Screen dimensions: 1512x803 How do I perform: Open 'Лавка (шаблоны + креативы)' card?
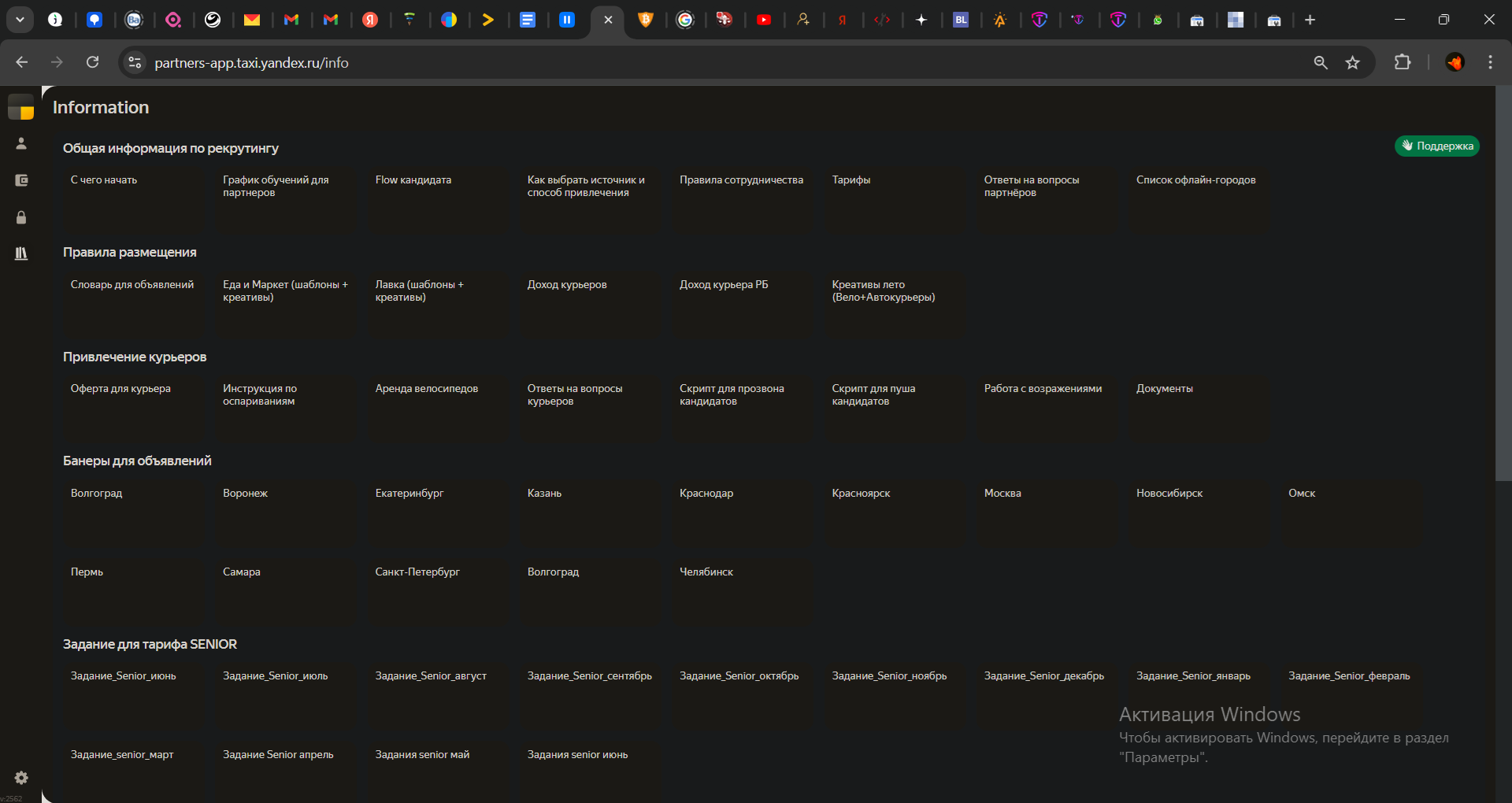(437, 304)
